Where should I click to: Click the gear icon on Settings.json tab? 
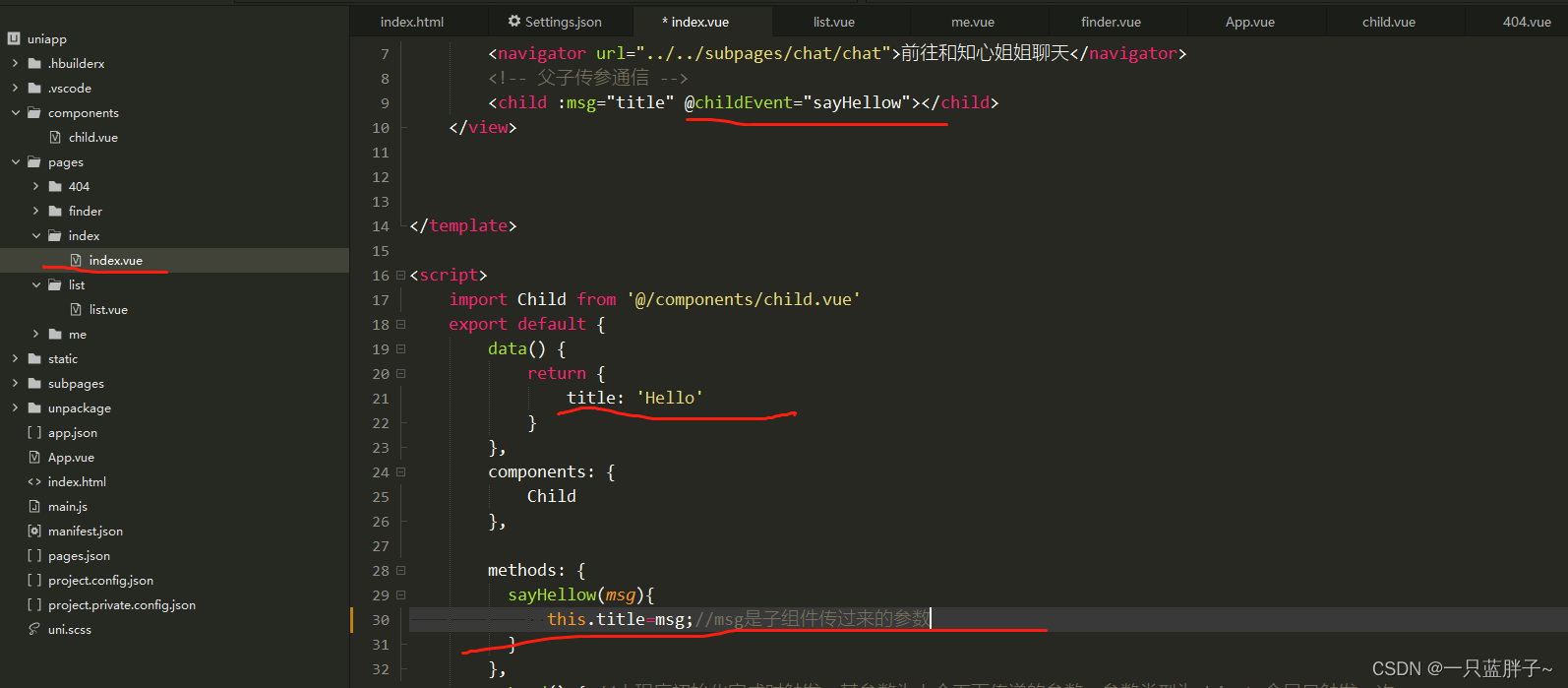click(x=514, y=21)
